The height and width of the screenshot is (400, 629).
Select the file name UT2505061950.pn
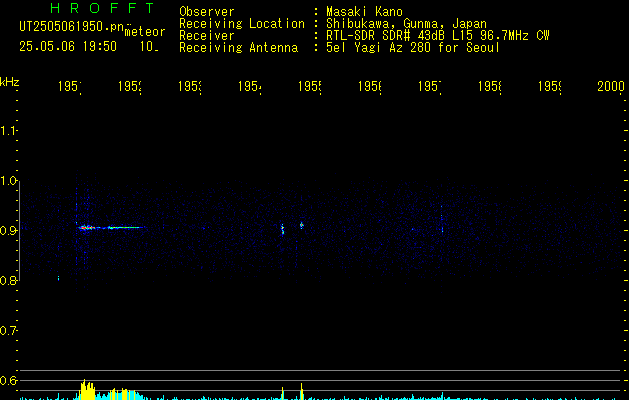(x=71, y=26)
